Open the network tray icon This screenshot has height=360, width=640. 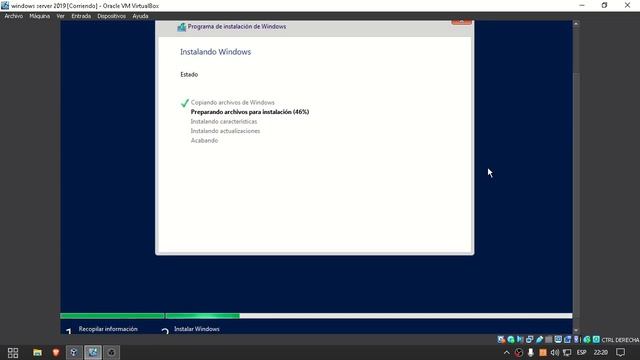click(567, 353)
